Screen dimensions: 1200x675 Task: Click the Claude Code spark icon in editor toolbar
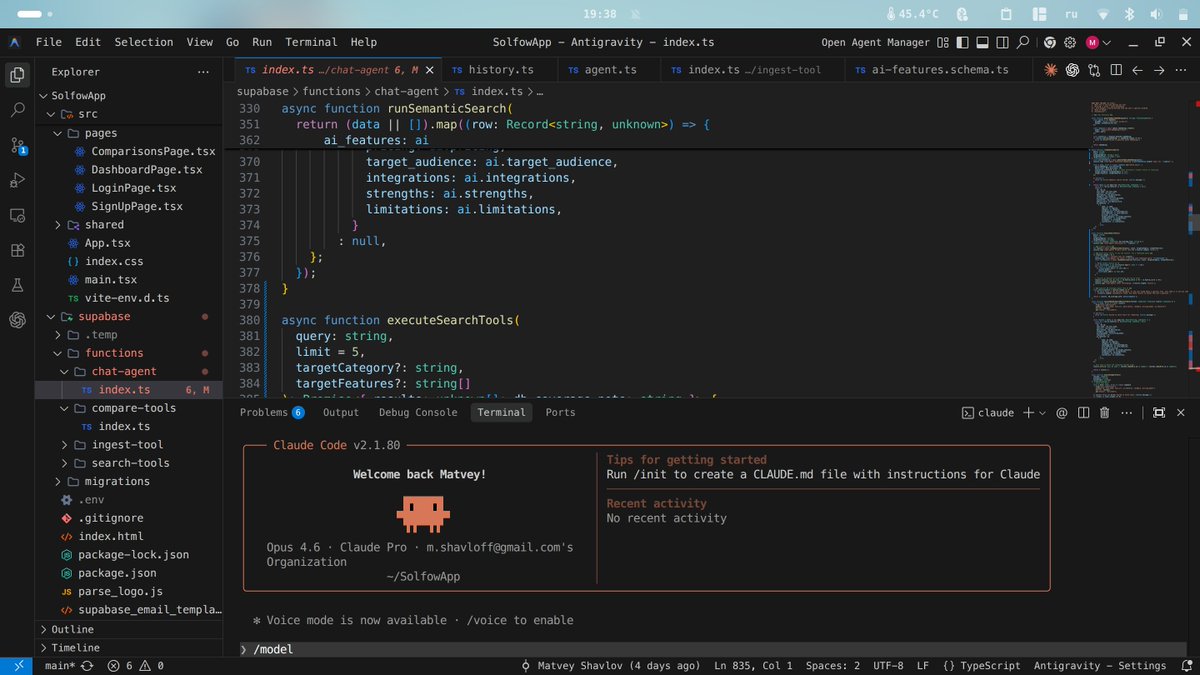1051,70
